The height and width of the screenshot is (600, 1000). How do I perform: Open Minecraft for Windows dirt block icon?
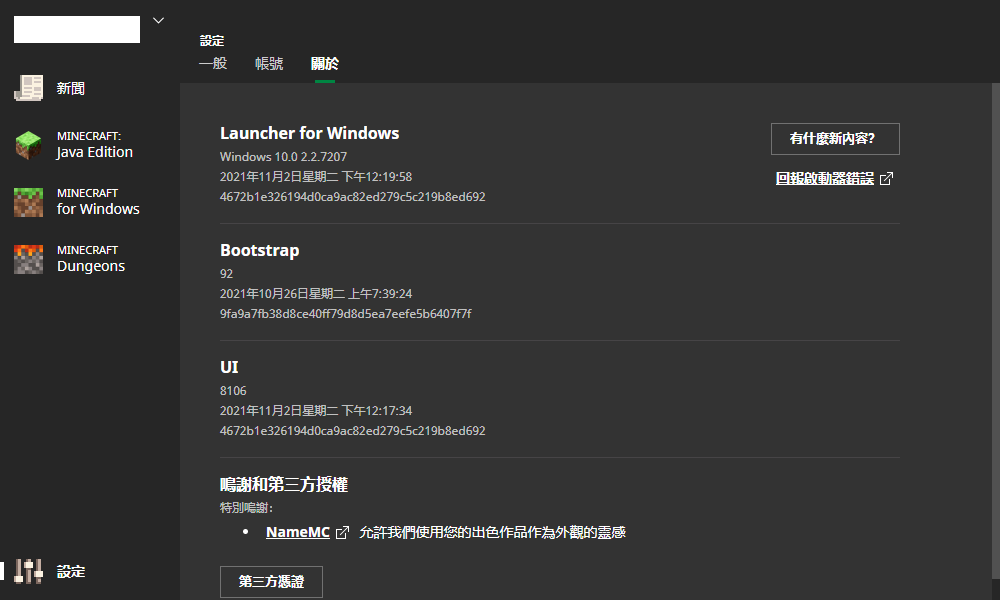coord(29,202)
